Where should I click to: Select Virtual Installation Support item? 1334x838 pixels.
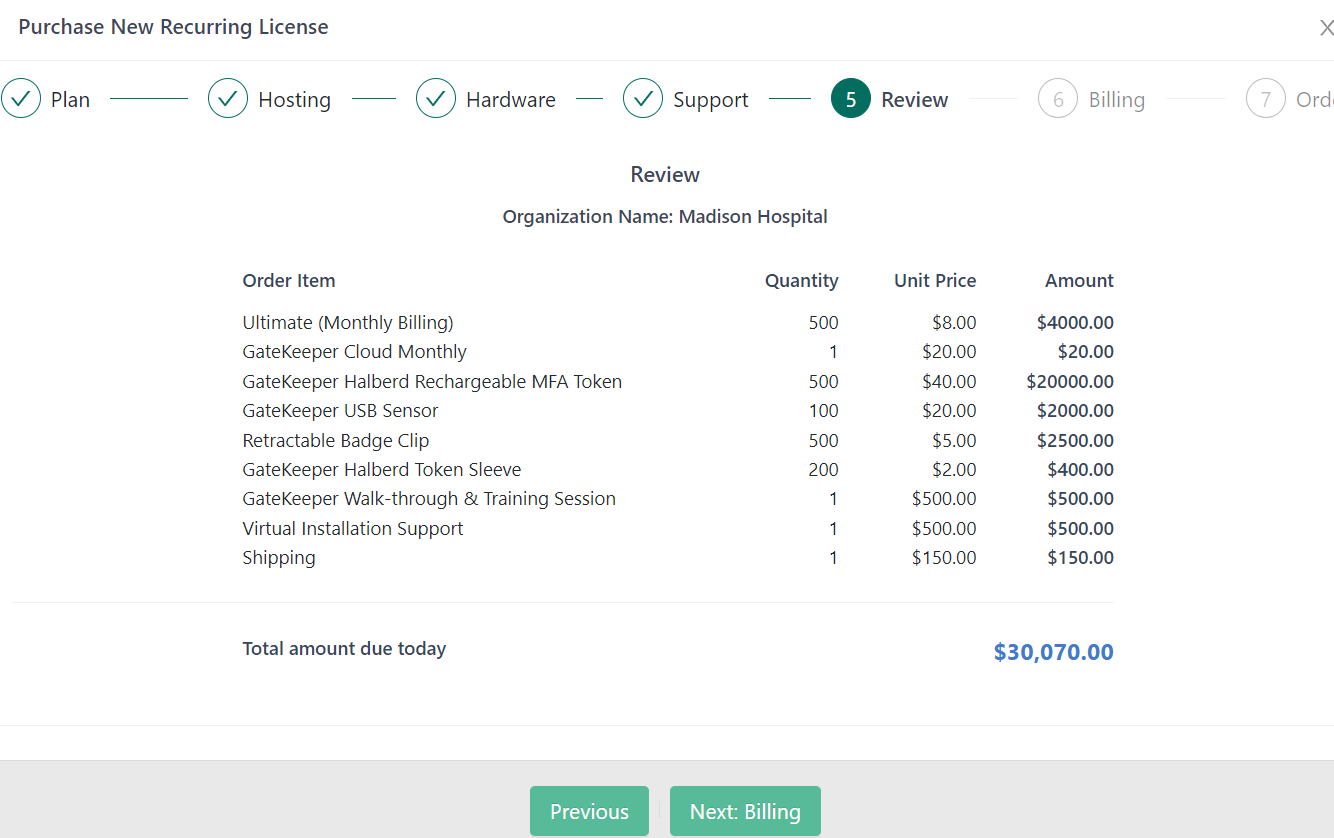(x=353, y=529)
